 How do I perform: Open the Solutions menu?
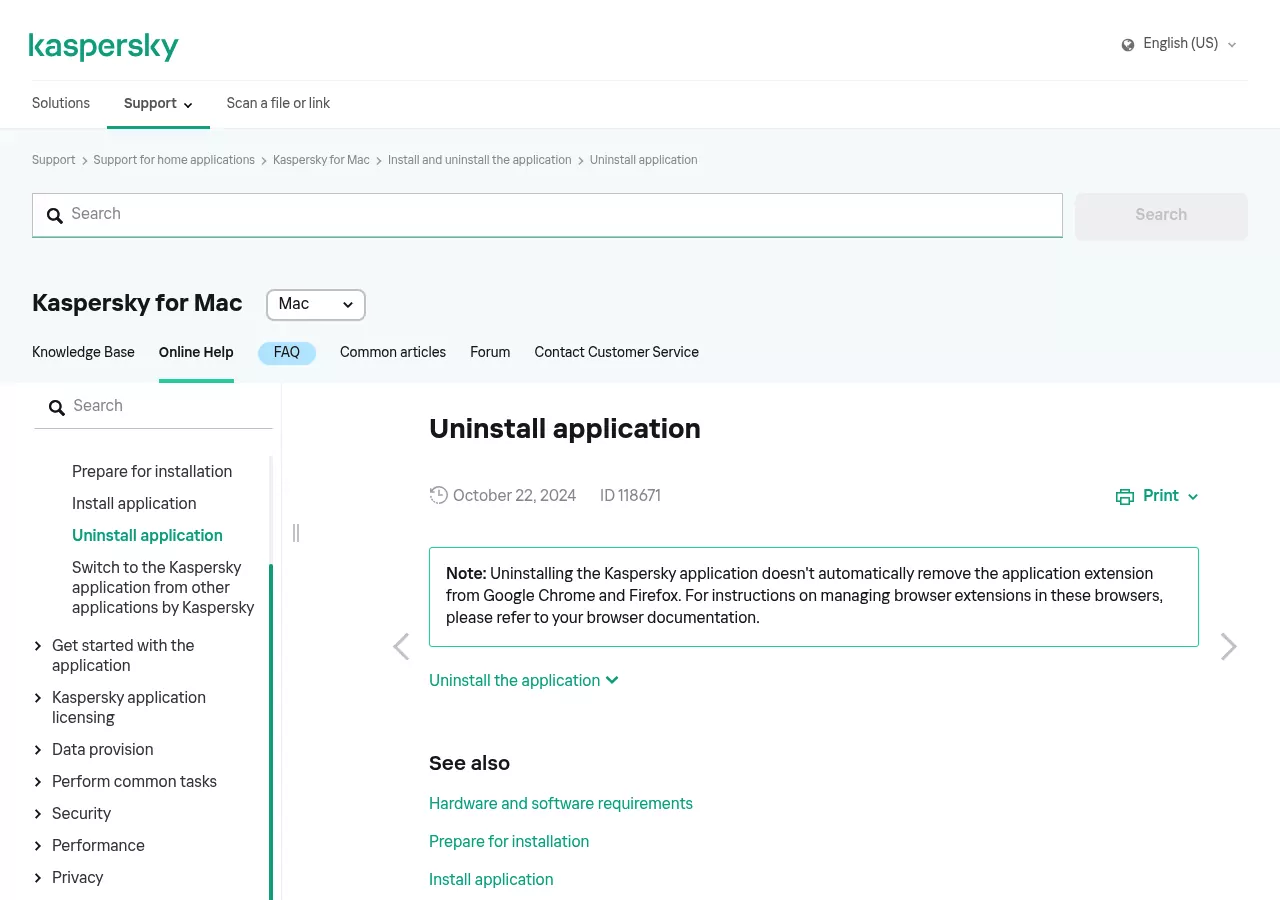tap(61, 103)
